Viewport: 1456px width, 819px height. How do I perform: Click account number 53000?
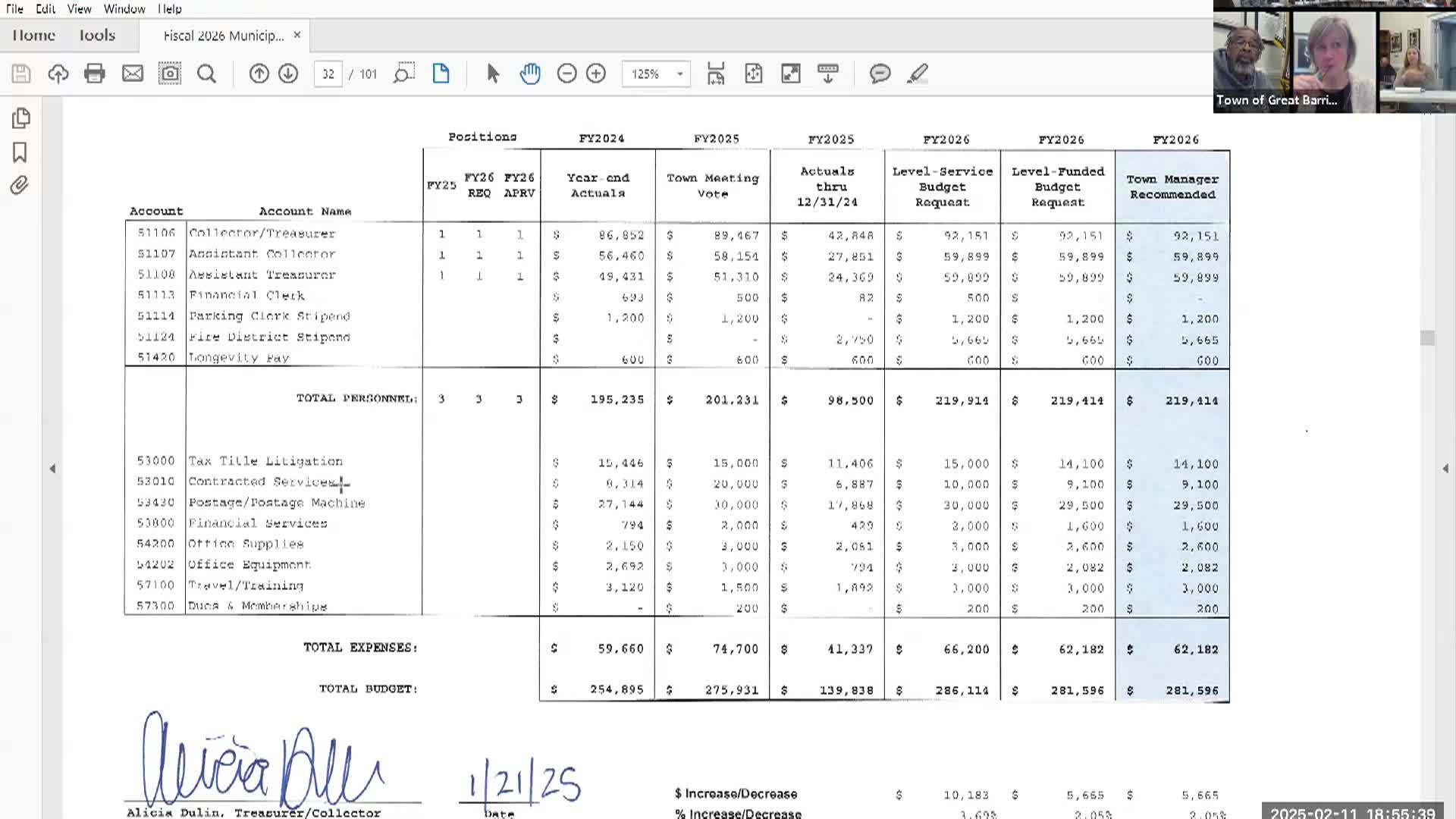pos(155,461)
